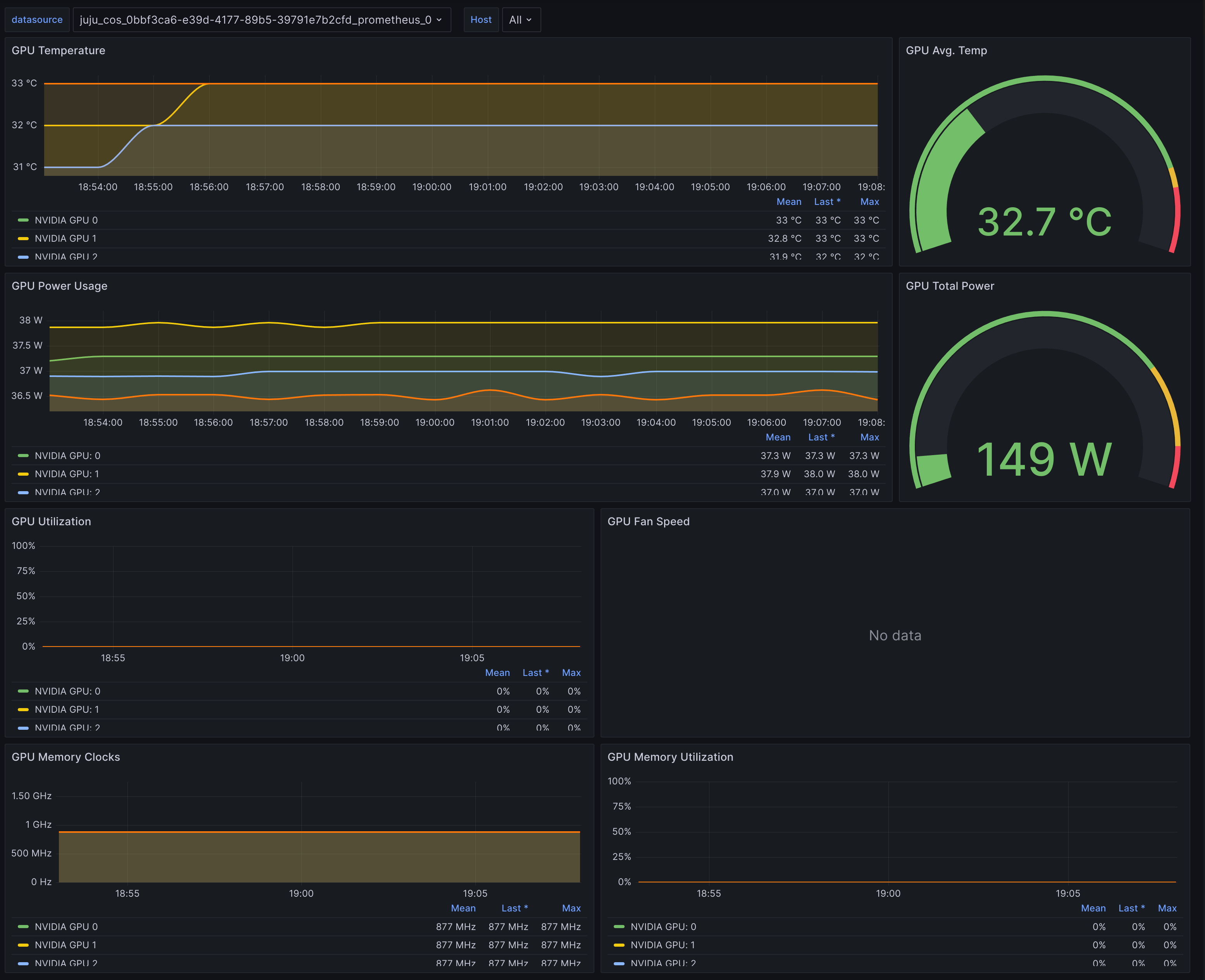
Task: Click the green color swatch for NVIDIA GPU 0 in Temperature legend
Action: [x=23, y=220]
